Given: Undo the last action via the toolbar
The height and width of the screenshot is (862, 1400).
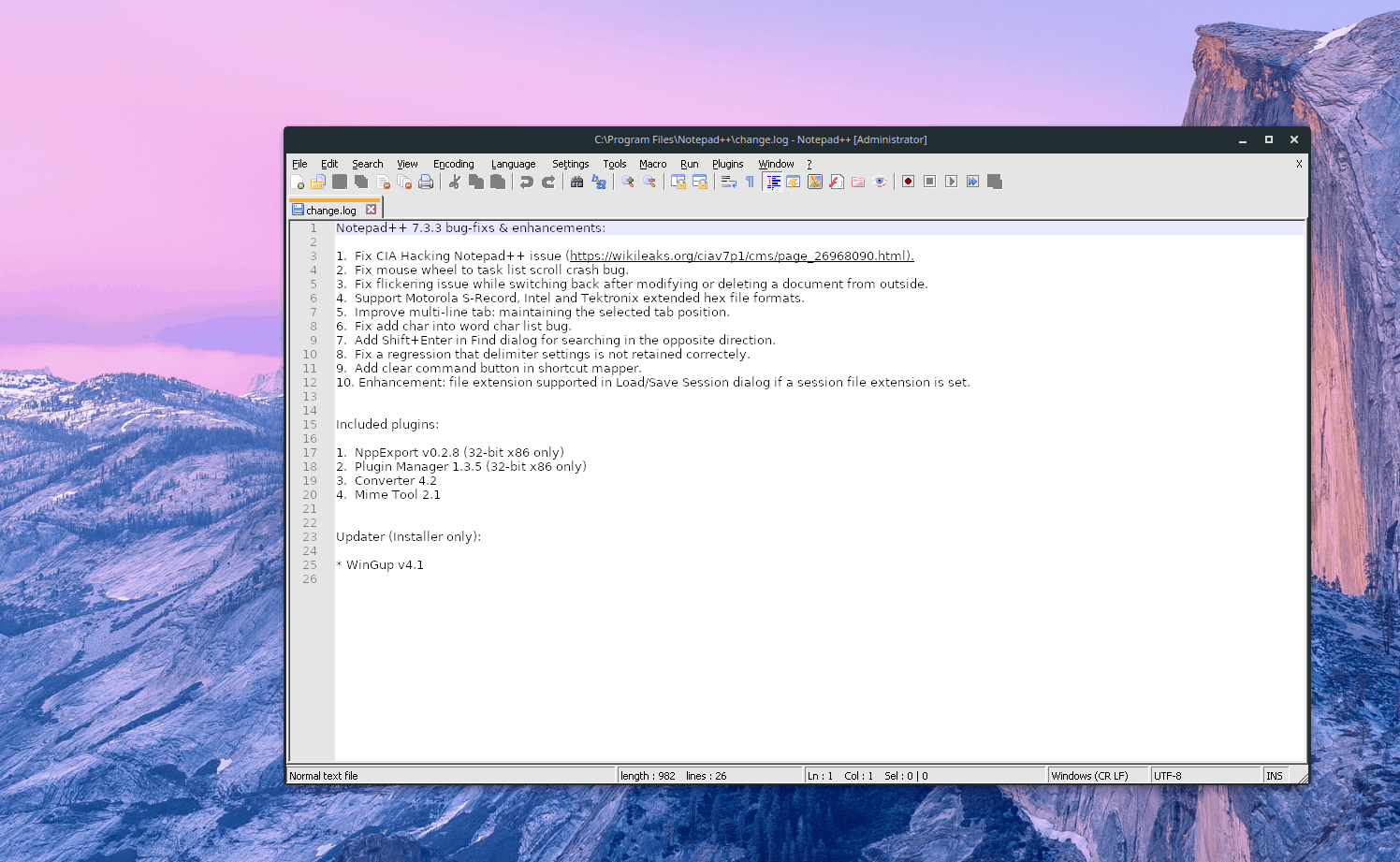Looking at the screenshot, I should pos(526,182).
